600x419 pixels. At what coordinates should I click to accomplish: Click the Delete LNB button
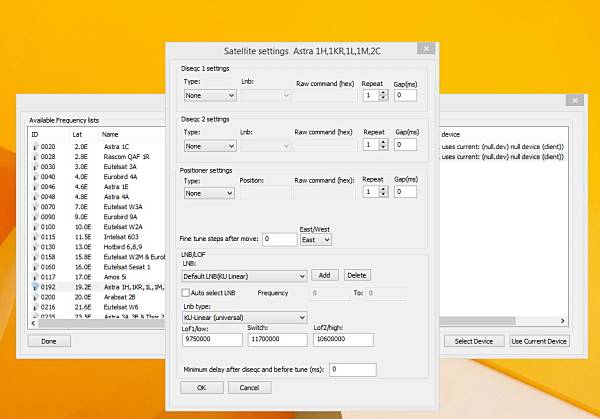(x=357, y=275)
